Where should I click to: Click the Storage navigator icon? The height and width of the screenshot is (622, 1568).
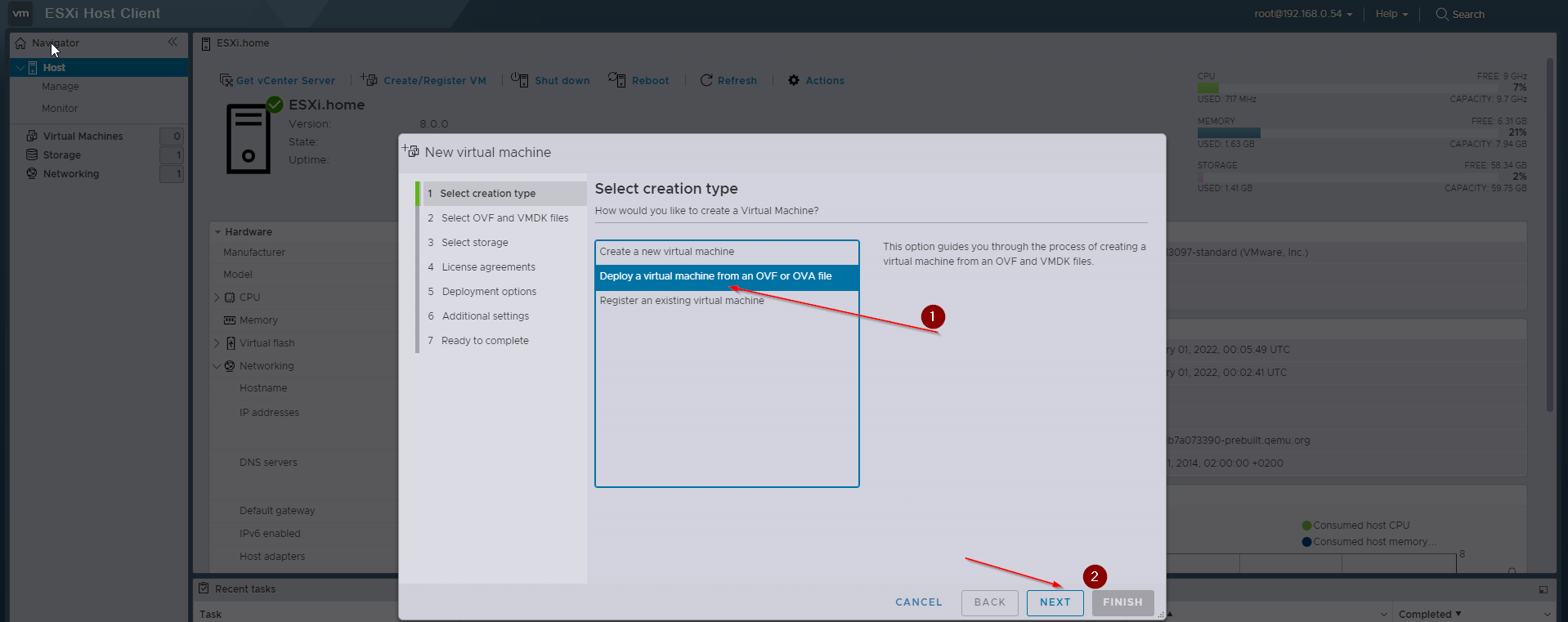pos(32,154)
